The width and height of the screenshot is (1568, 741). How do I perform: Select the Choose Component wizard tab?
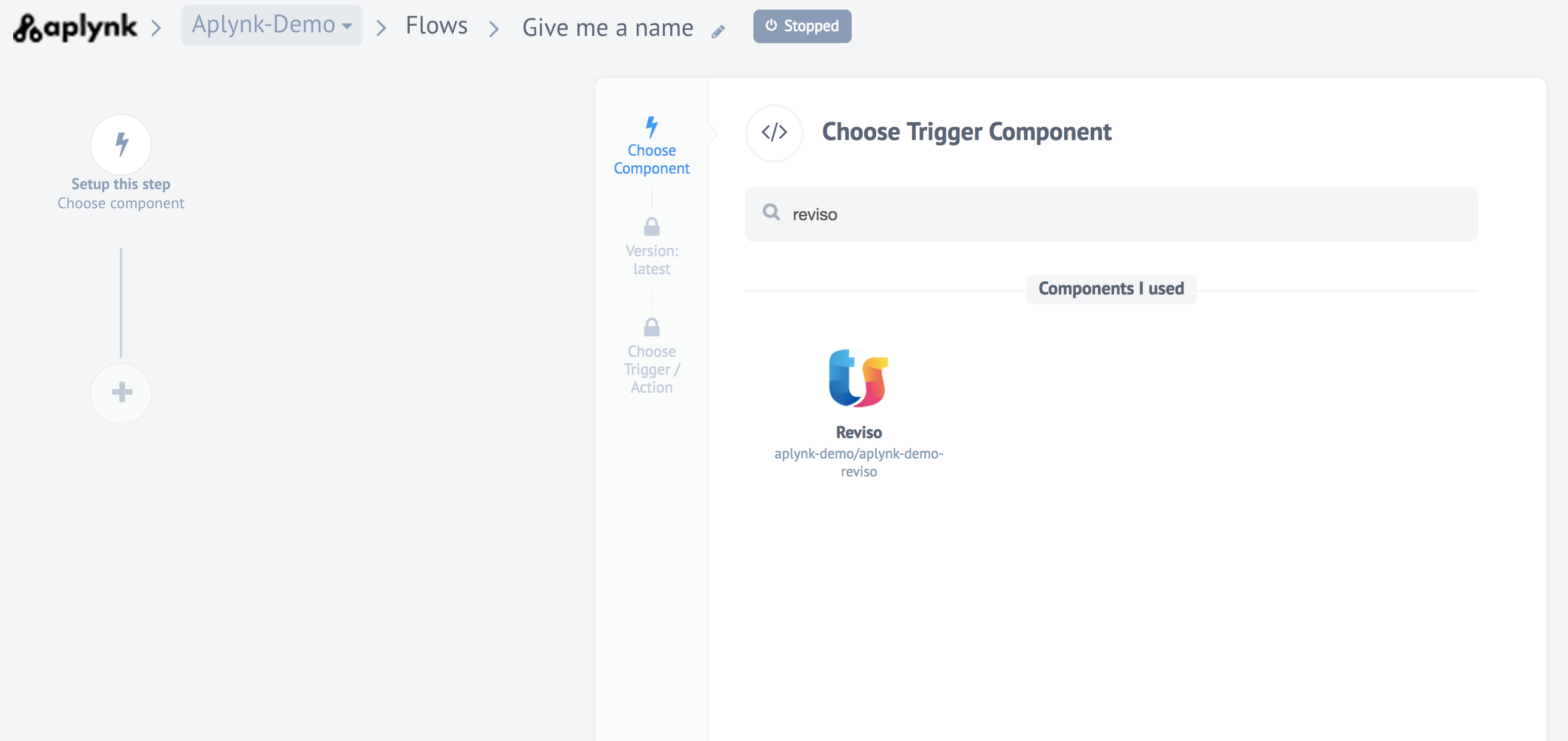point(651,147)
